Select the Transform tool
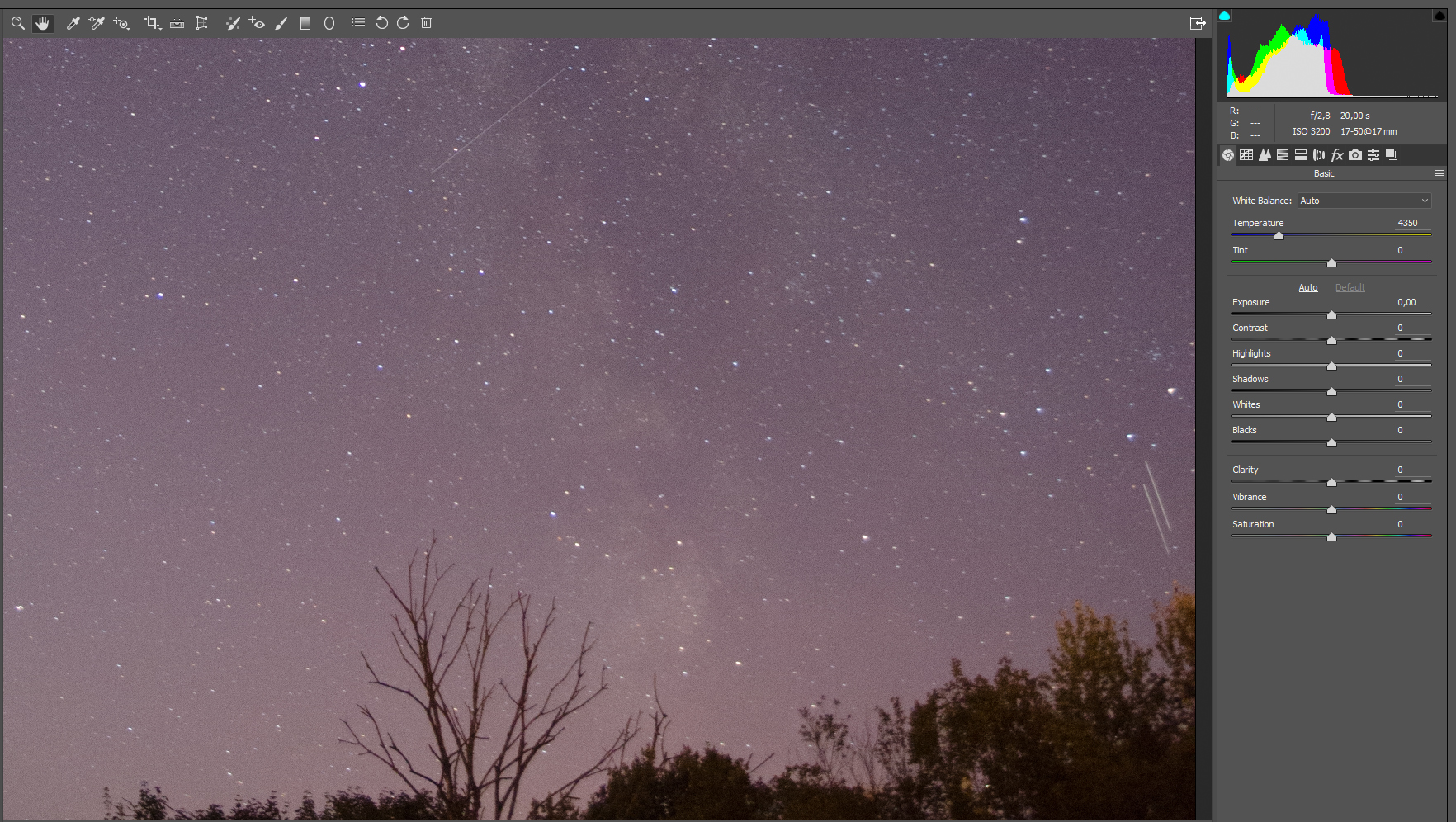The width and height of the screenshot is (1456, 822). click(x=201, y=23)
